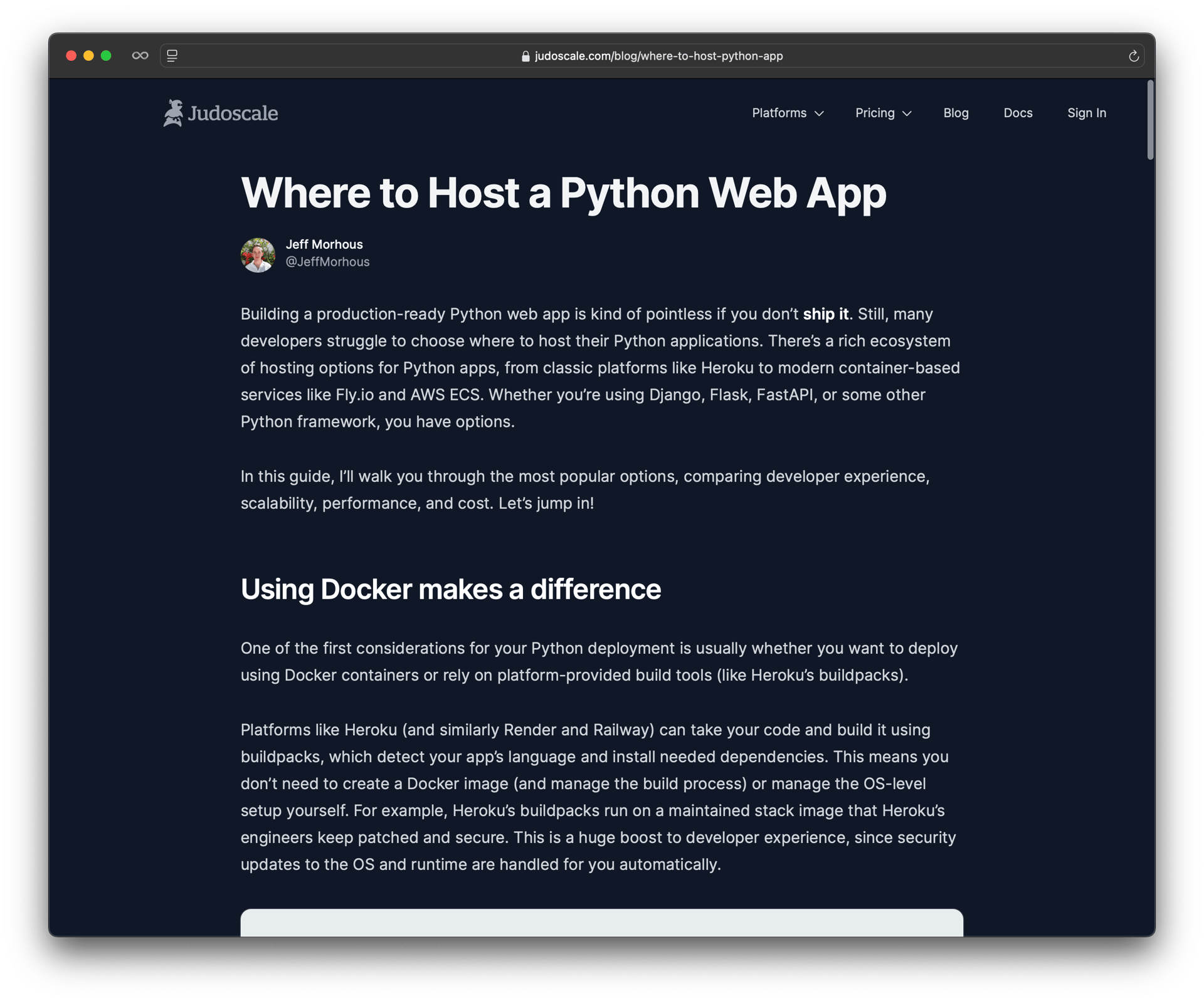Click the Sign In link

point(1087,113)
